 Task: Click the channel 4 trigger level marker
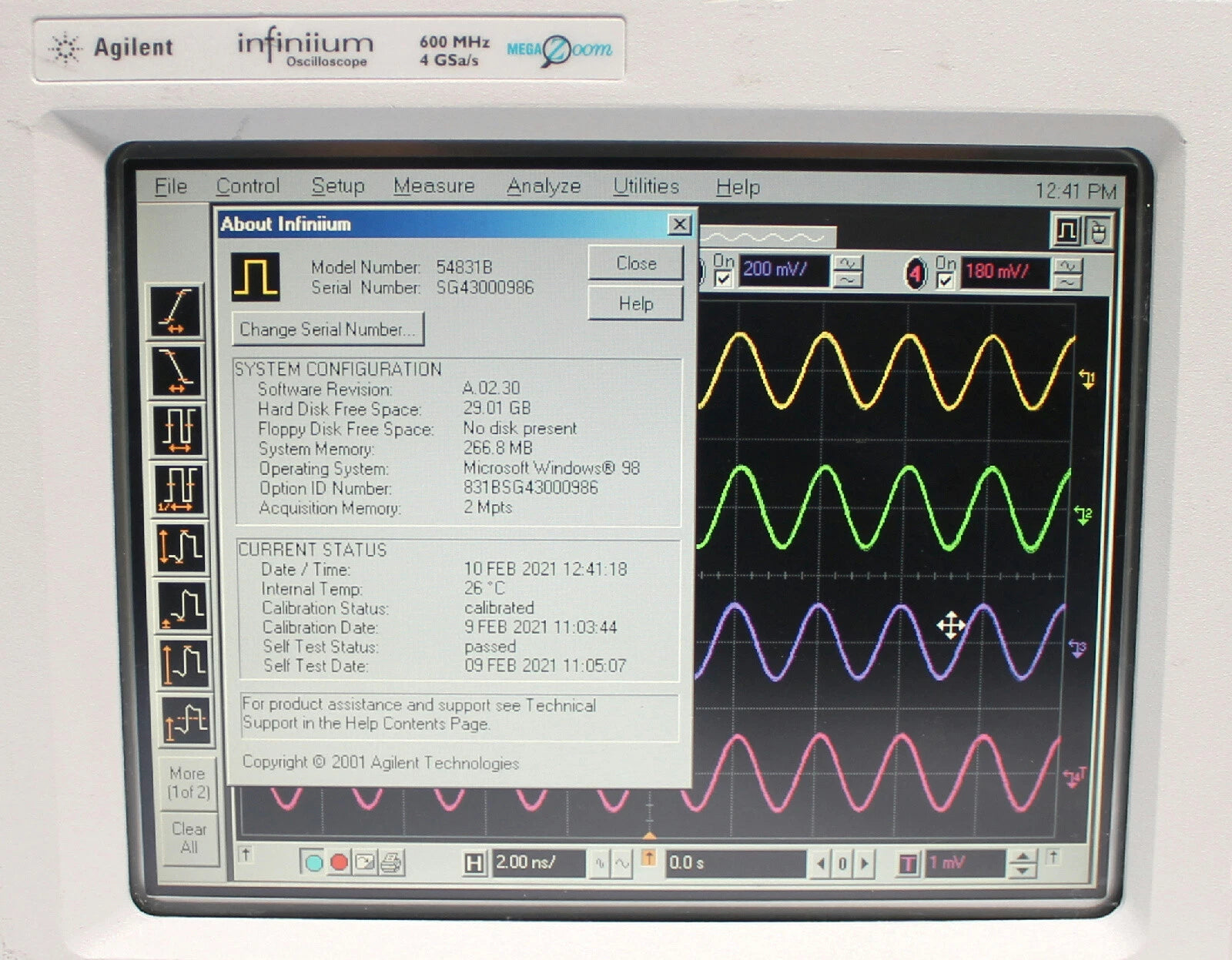(1075, 778)
